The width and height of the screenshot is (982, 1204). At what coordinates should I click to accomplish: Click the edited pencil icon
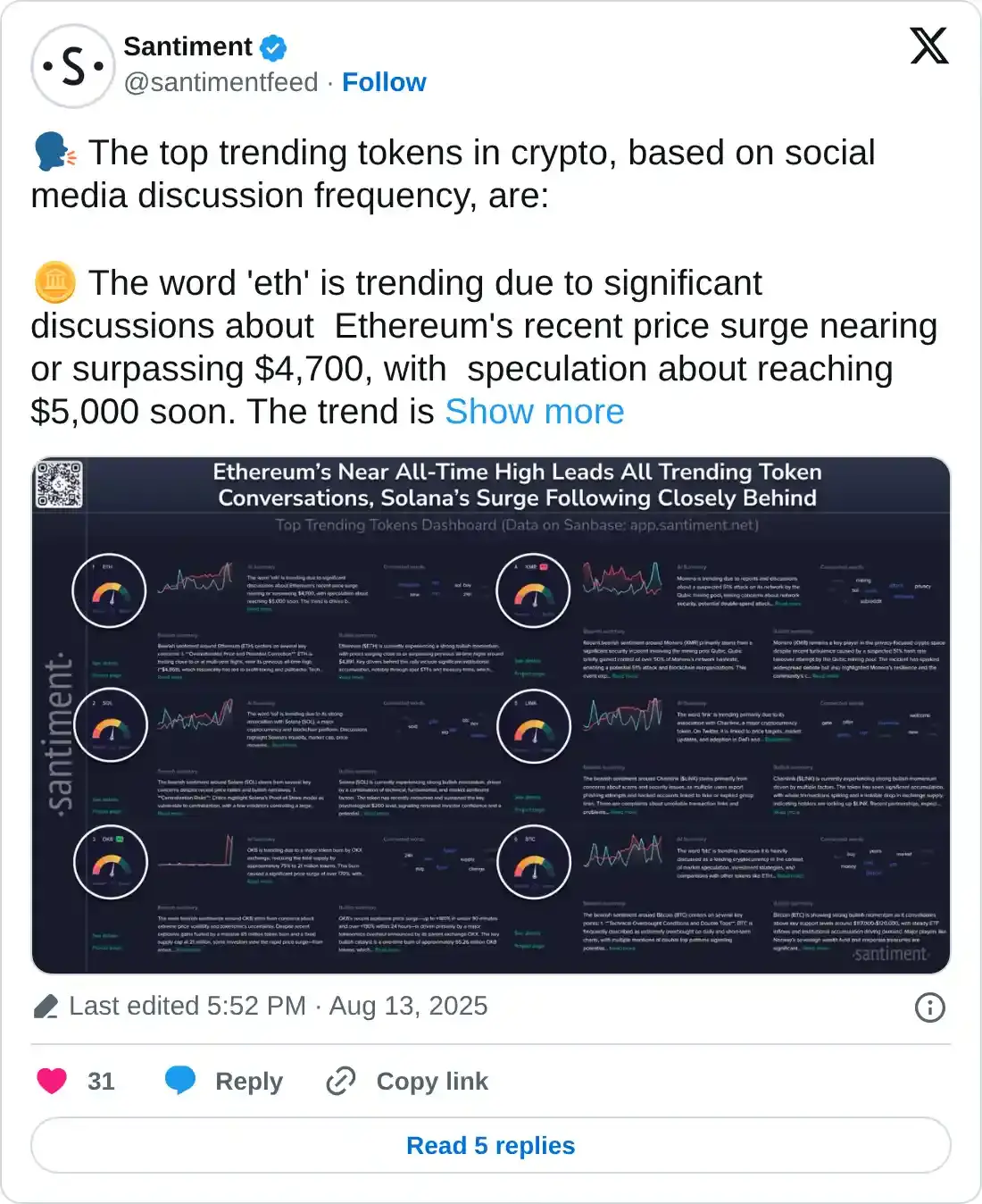[x=46, y=1007]
